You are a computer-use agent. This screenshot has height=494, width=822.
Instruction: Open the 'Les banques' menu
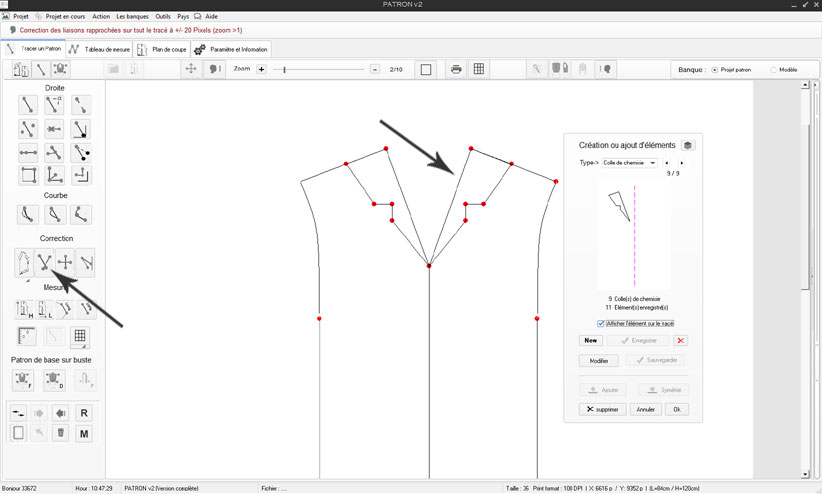tap(130, 17)
